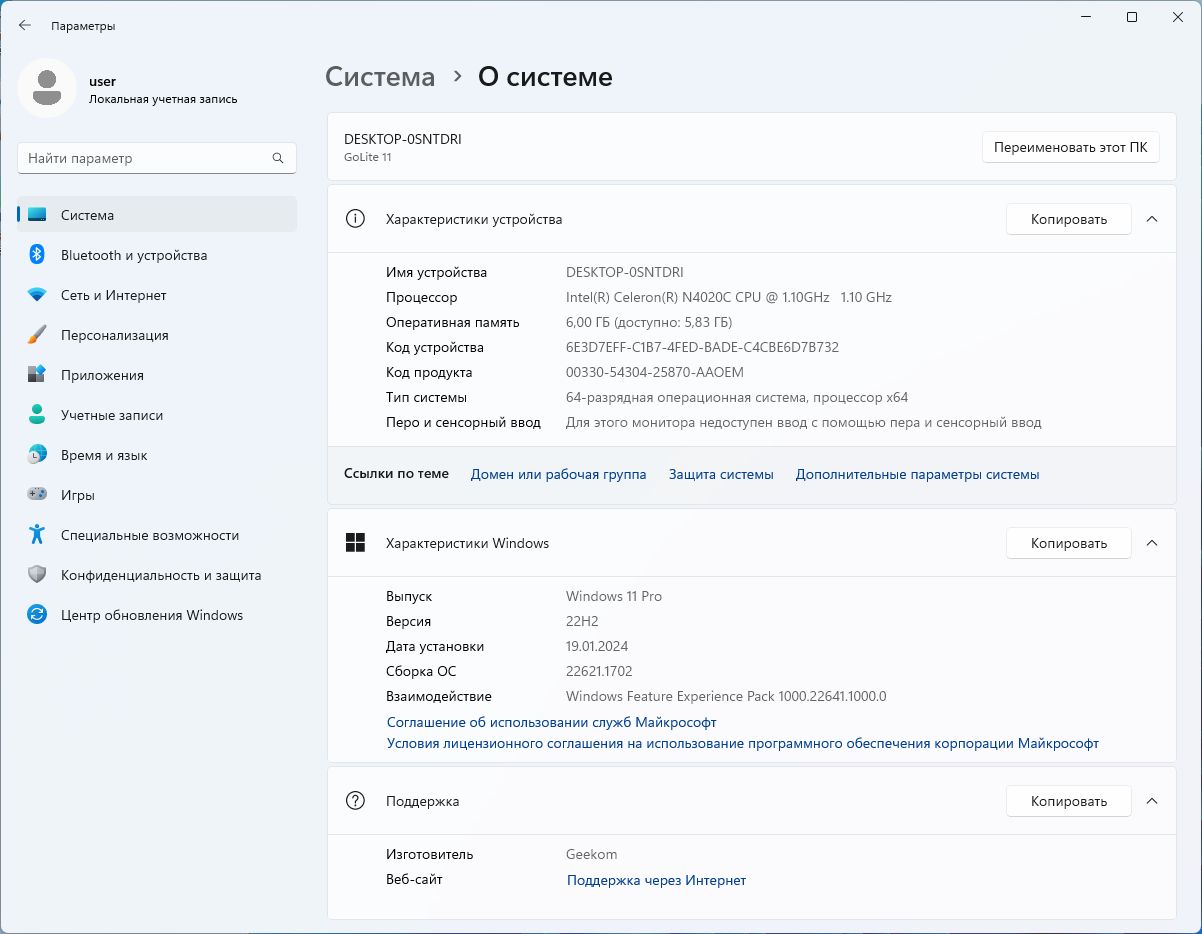Click the Учетные записи person icon

37,415
